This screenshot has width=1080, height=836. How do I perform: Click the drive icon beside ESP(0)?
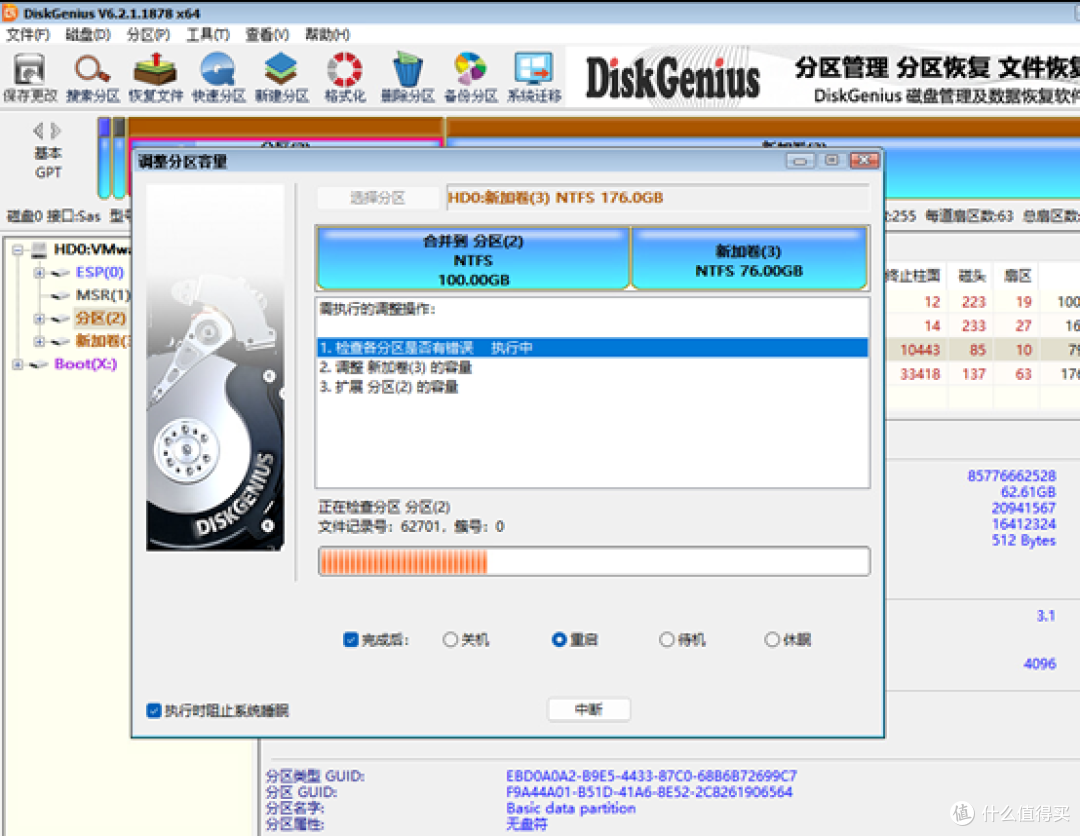click(x=61, y=273)
